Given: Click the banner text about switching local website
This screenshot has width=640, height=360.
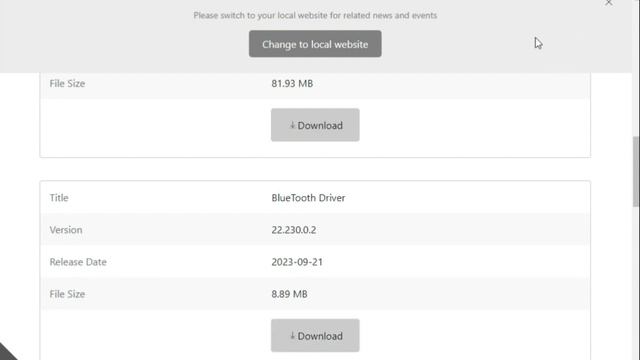Looking at the screenshot, I should (x=315, y=16).
